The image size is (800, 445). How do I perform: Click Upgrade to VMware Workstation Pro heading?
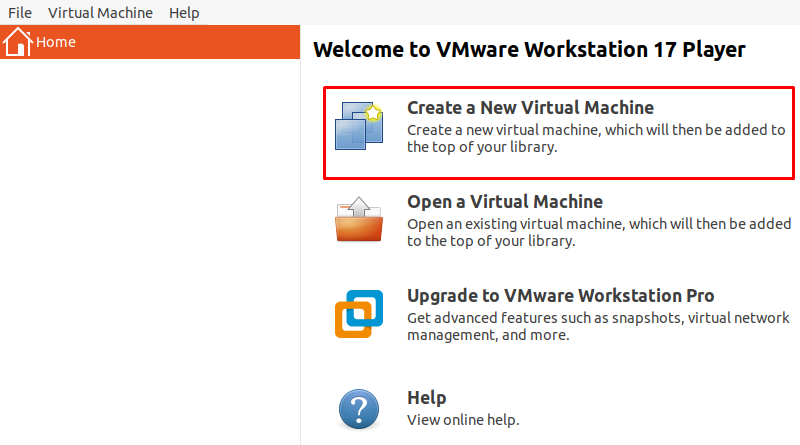tap(561, 296)
